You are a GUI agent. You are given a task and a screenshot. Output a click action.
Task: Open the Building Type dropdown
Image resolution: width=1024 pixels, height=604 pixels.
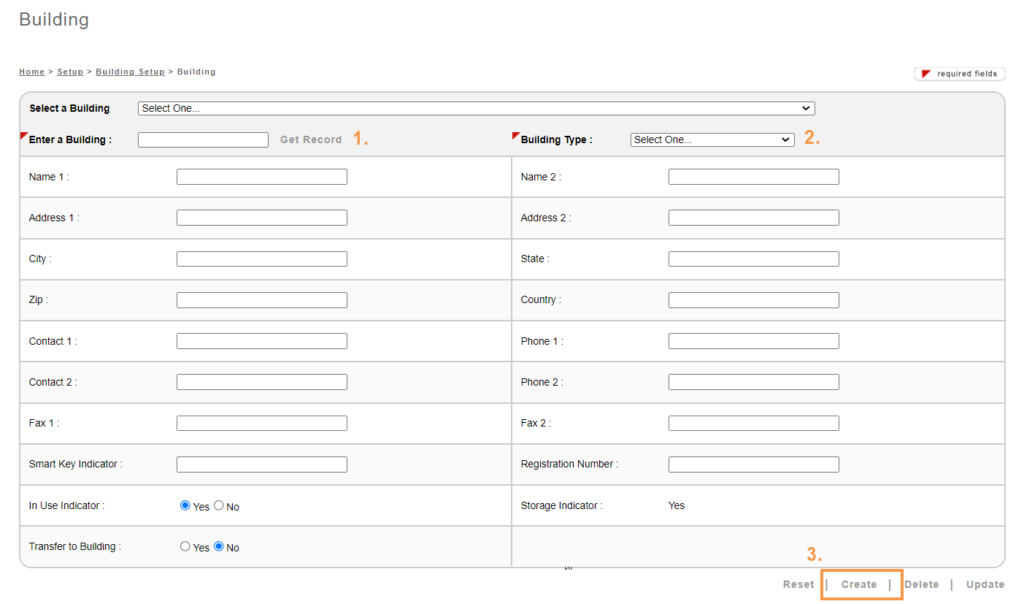coord(712,140)
